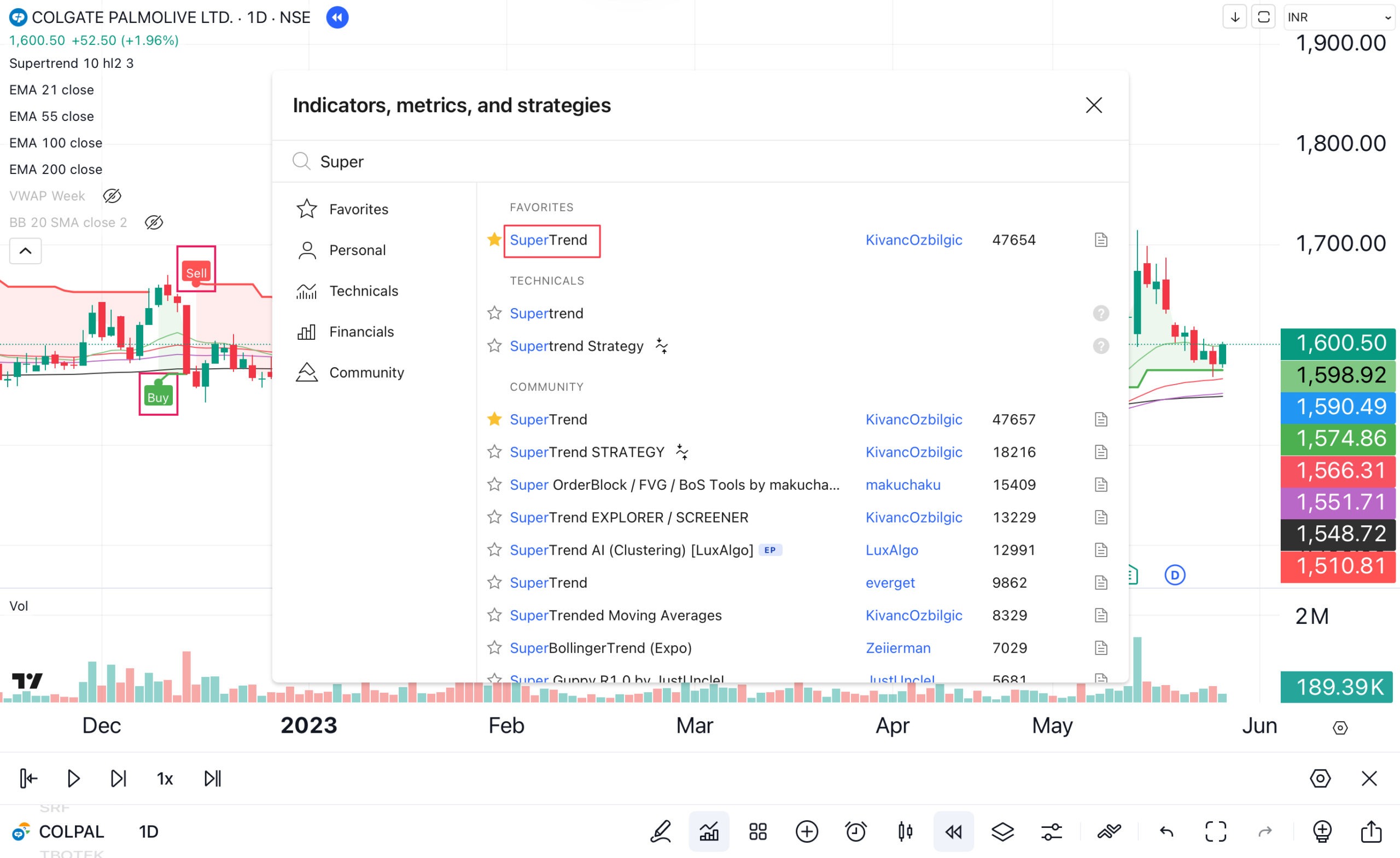The width and height of the screenshot is (1400, 858).
Task: Collapse the indicator legend with the chevron
Action: [x=26, y=251]
